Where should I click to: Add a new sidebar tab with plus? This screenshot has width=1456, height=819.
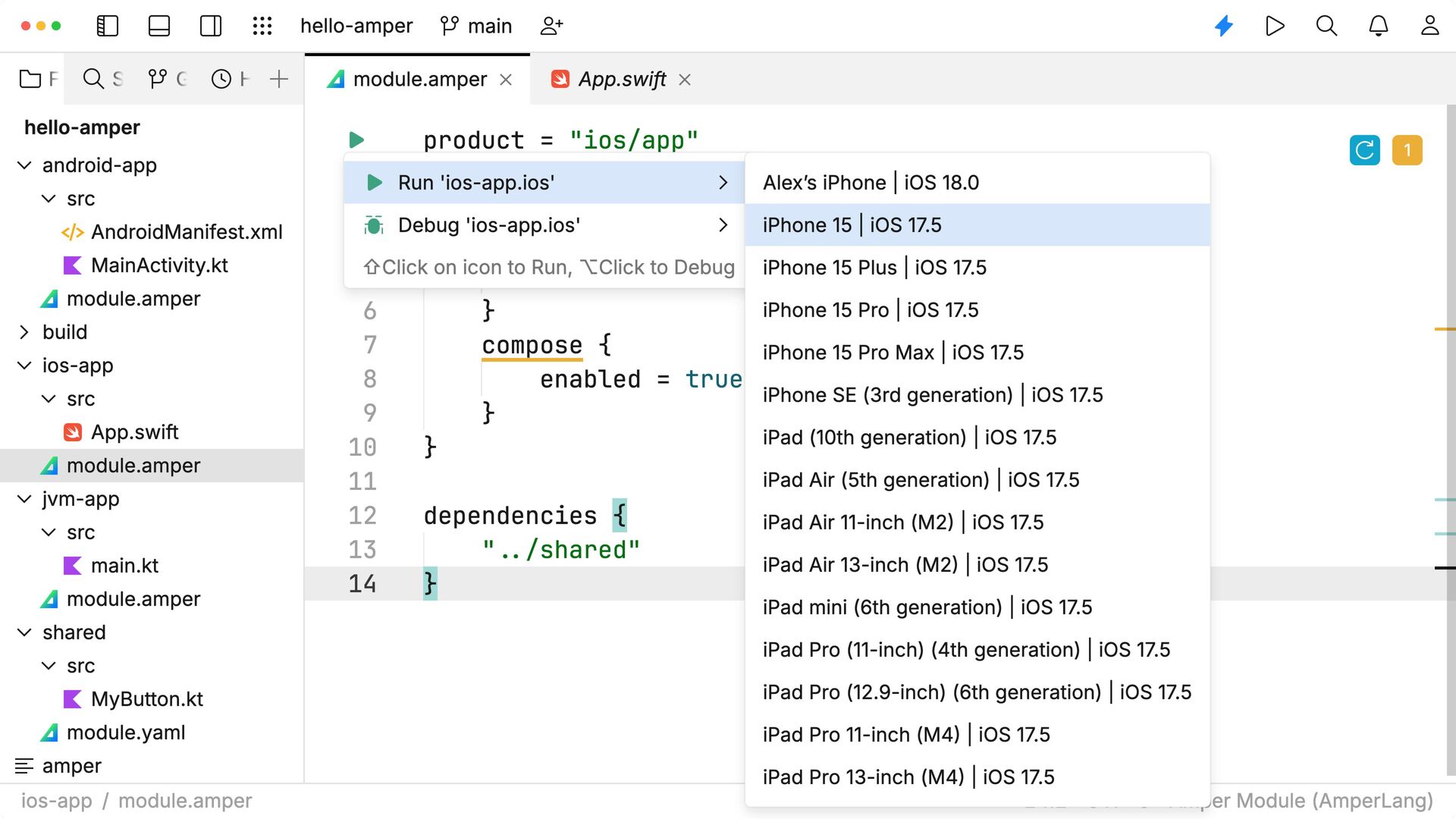pyautogui.click(x=279, y=79)
